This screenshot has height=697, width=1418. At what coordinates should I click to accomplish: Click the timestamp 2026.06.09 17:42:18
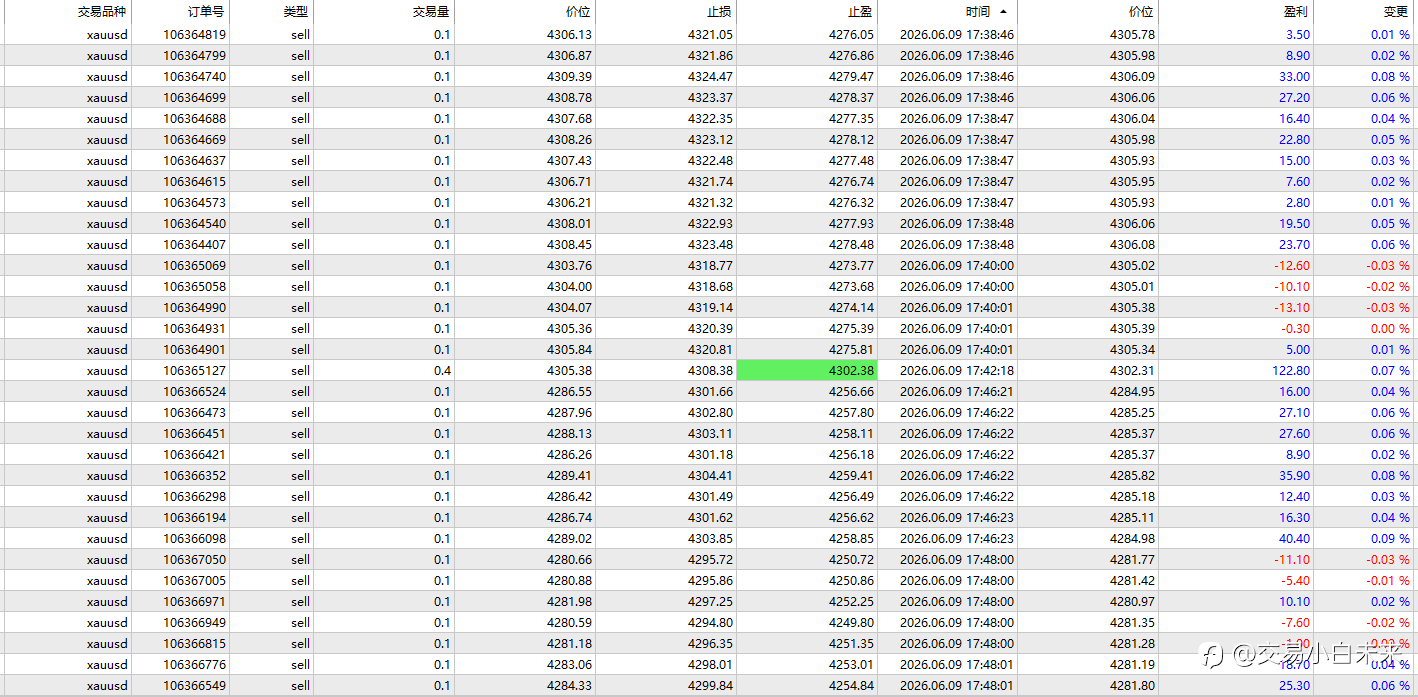(957, 370)
